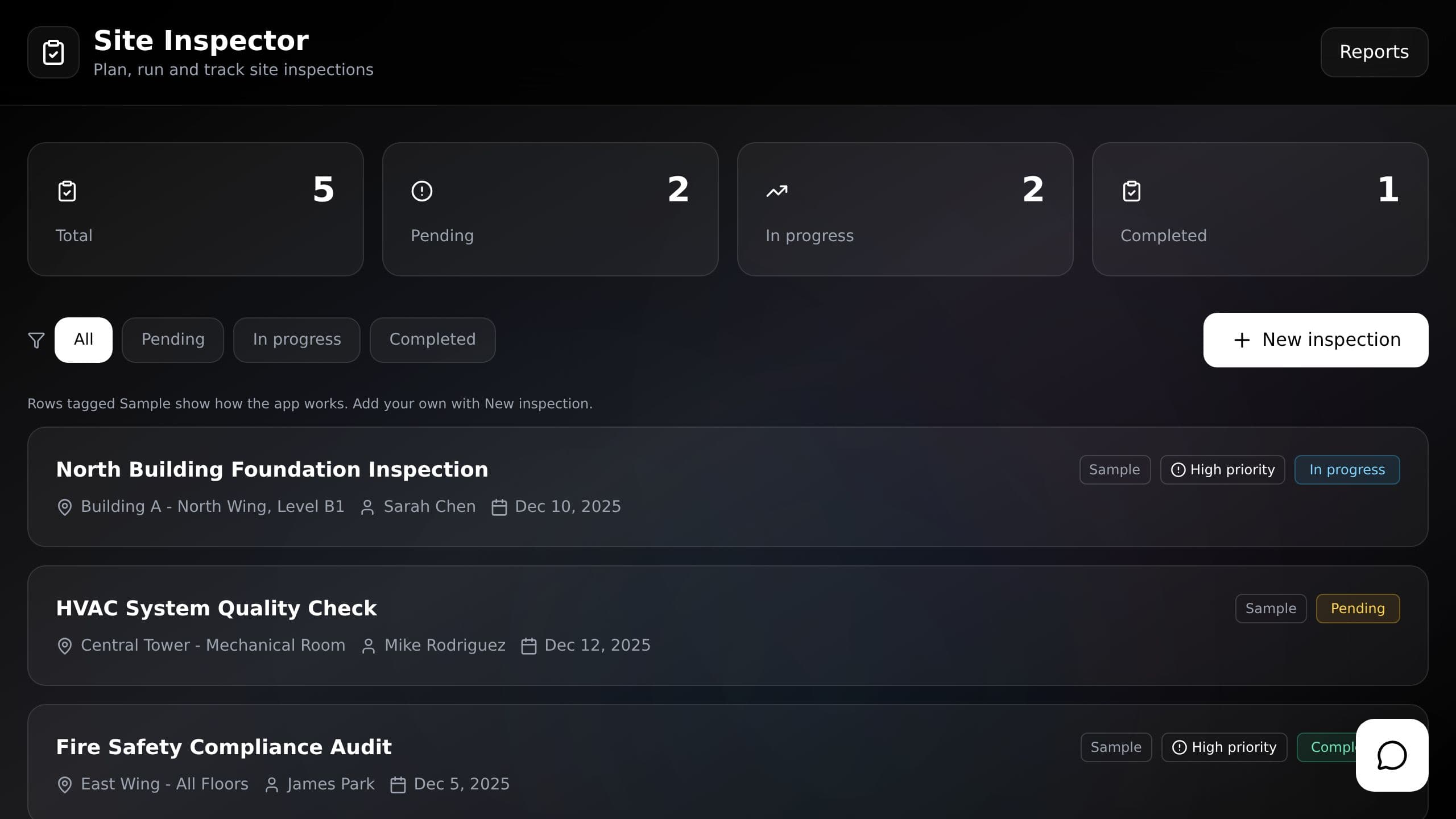Click person icon beside Sarah Chen

point(367,507)
